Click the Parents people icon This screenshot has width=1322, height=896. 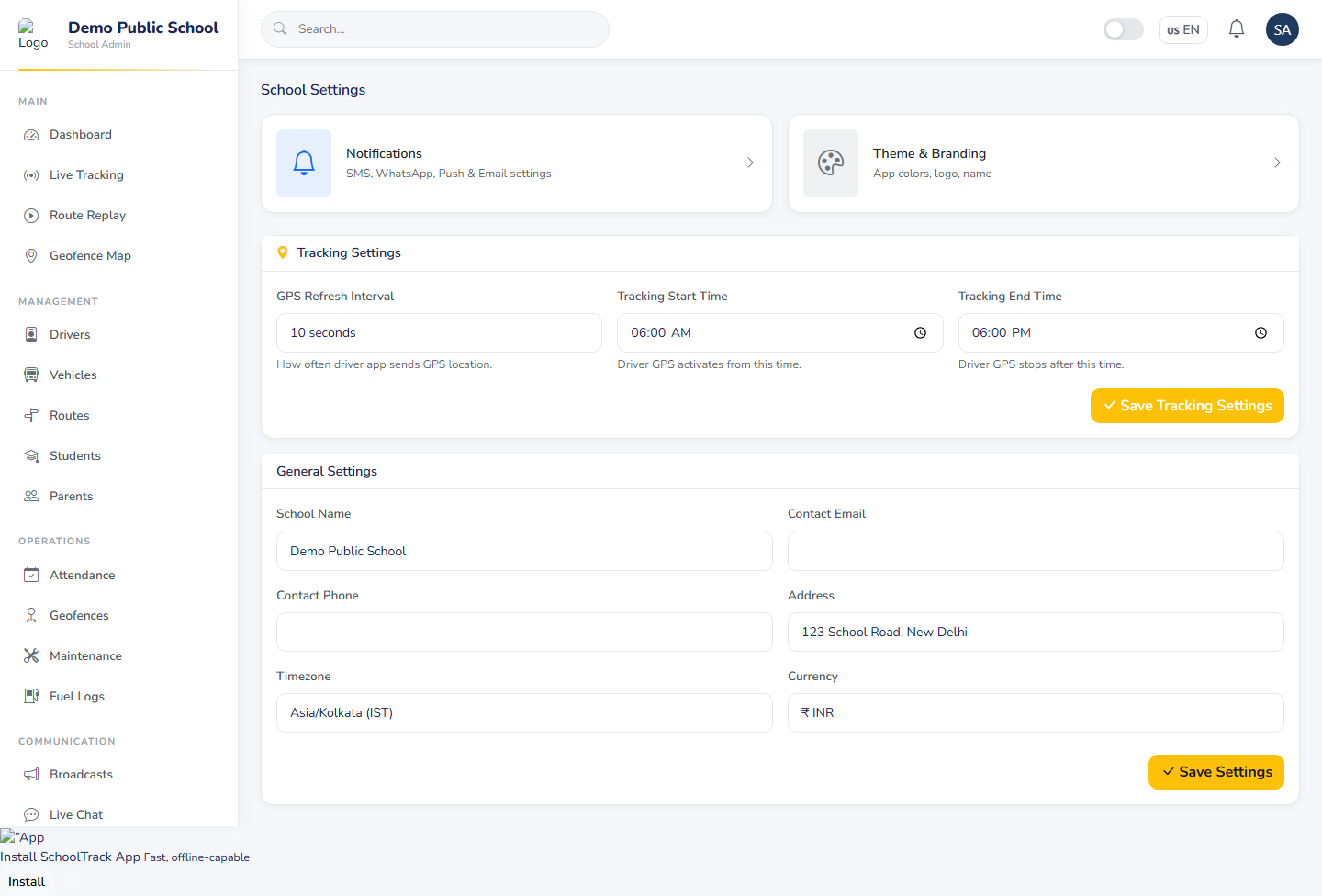pos(31,497)
